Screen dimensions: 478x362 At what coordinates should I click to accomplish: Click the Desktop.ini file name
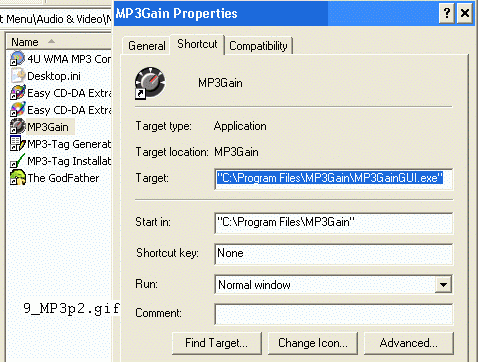[x=54, y=76]
